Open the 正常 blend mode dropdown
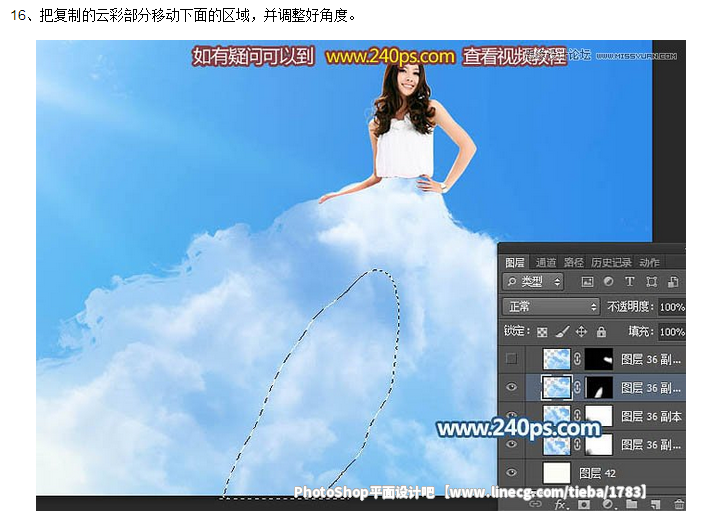This screenshot has width=702, height=511. (551, 307)
